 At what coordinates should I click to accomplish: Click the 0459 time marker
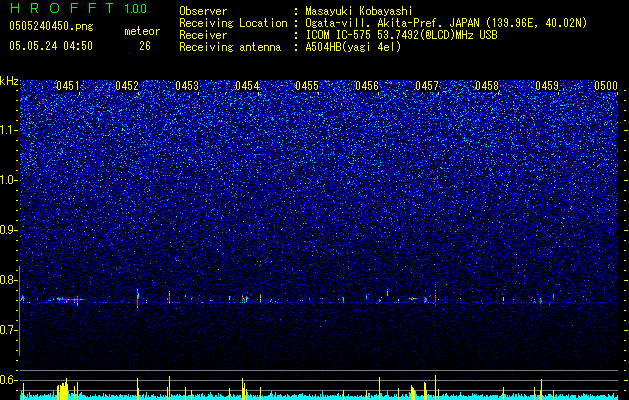click(547, 86)
